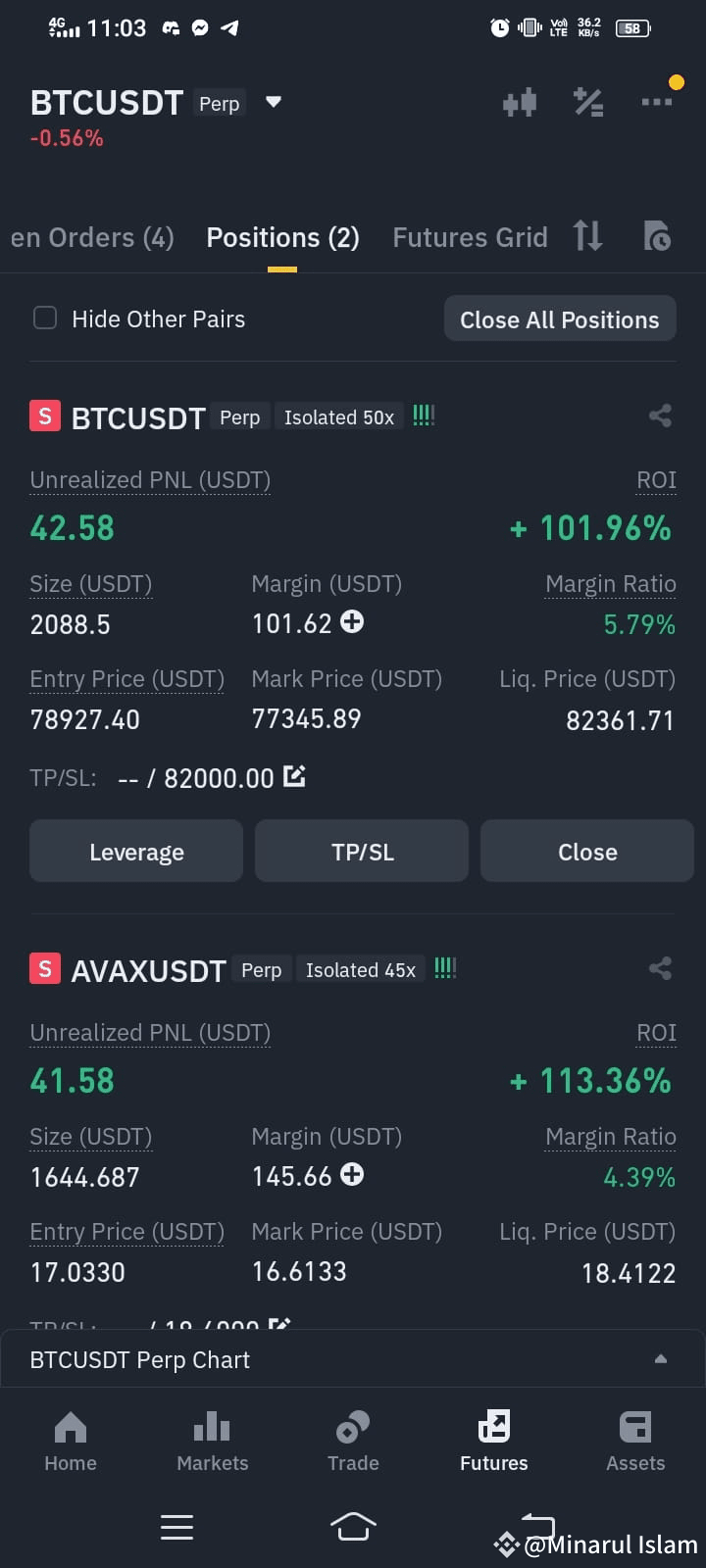
Task: Open the three-dot more options menu
Action: (x=656, y=102)
